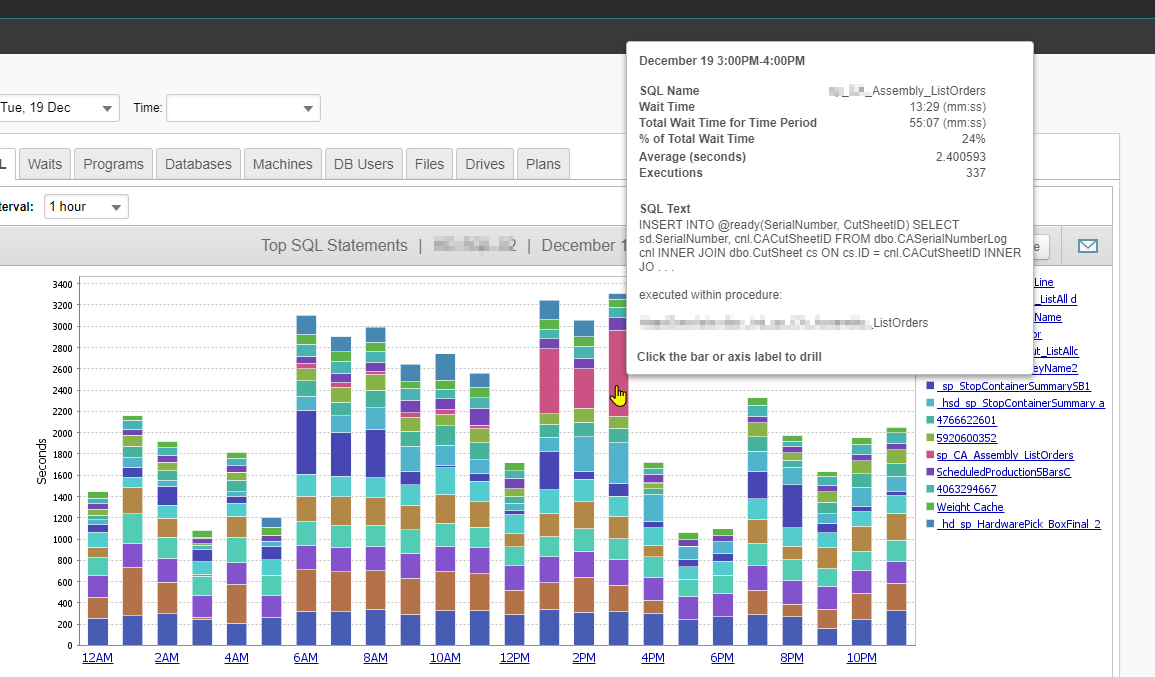Open the Time dropdown
This screenshot has width=1155, height=677.
point(243,108)
